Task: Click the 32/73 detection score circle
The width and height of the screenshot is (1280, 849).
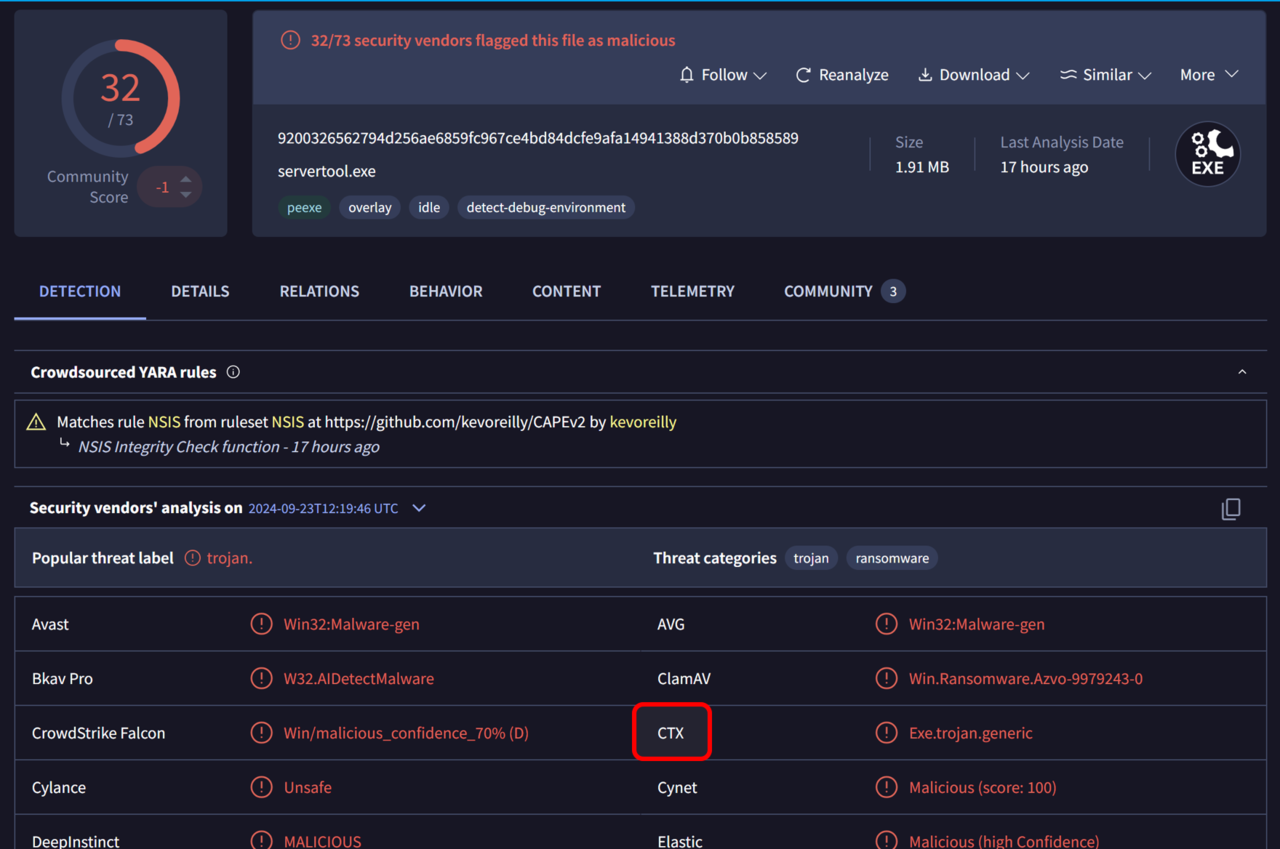Action: tap(121, 98)
